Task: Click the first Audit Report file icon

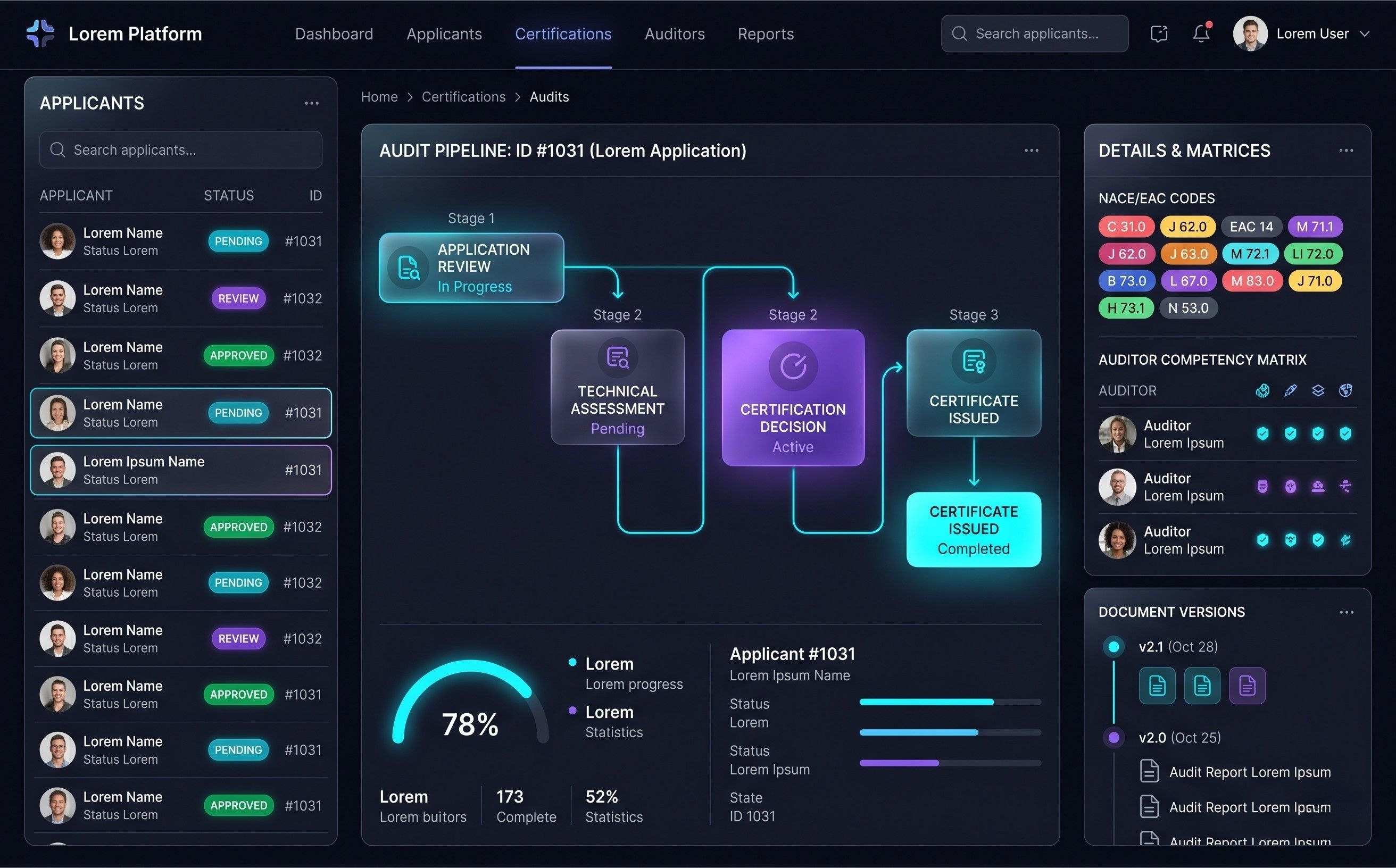Action: coord(1149,771)
